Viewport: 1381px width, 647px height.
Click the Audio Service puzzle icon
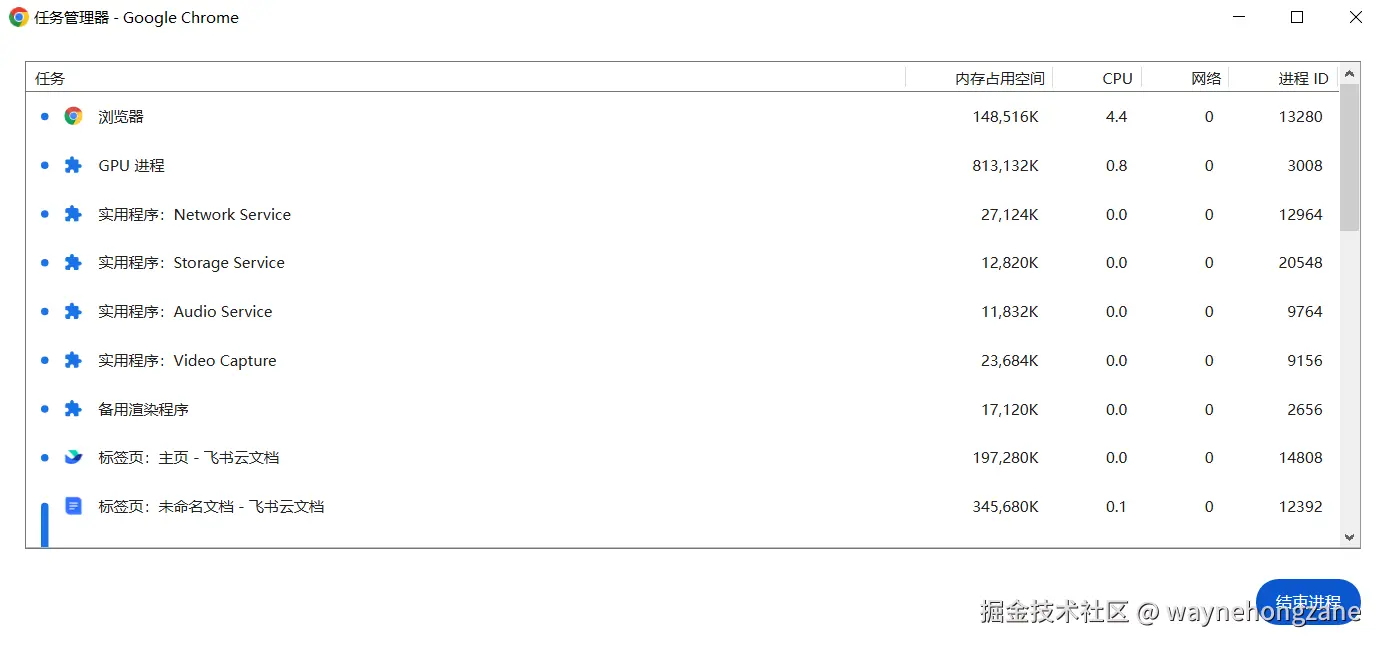click(x=73, y=311)
